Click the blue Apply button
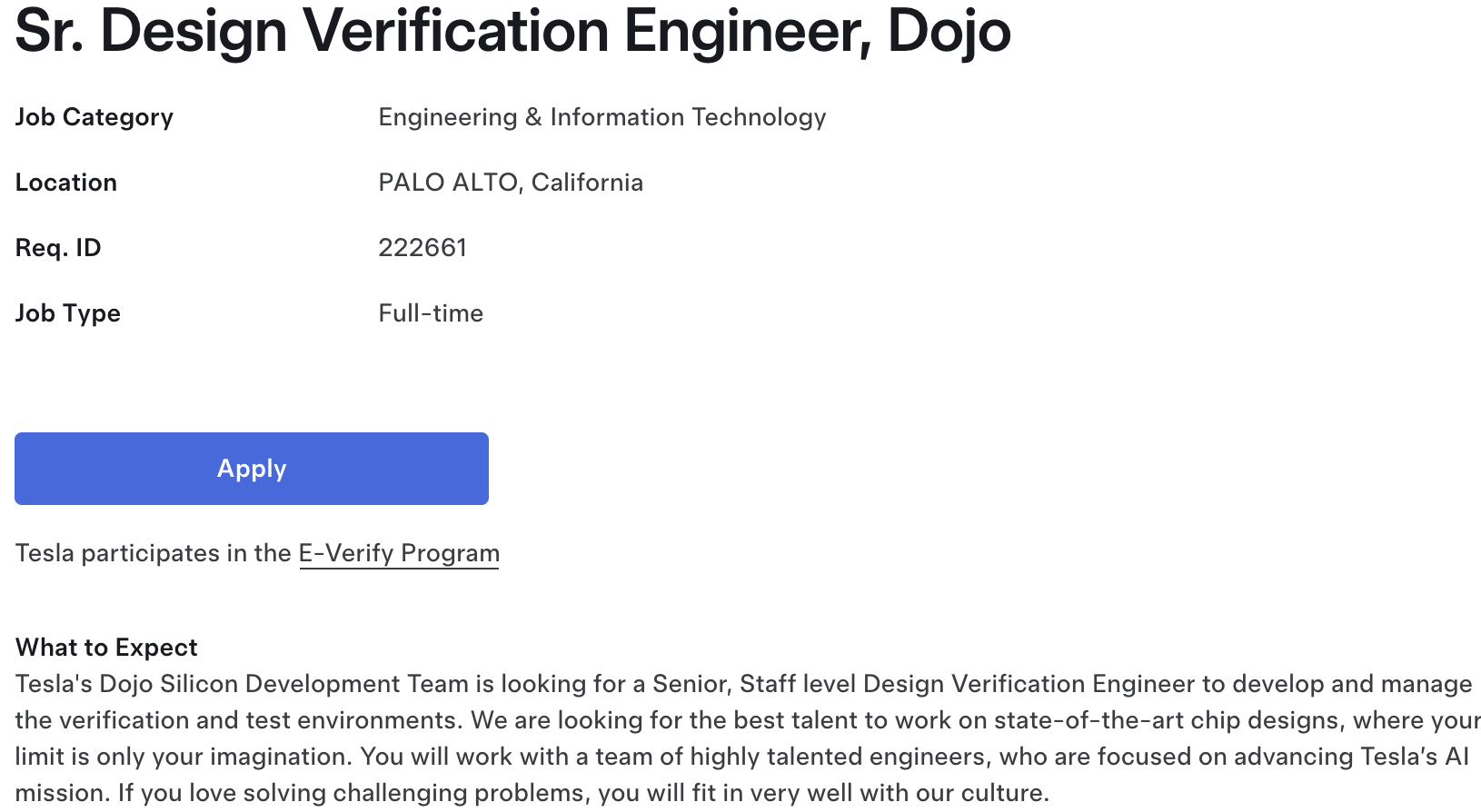 click(252, 469)
